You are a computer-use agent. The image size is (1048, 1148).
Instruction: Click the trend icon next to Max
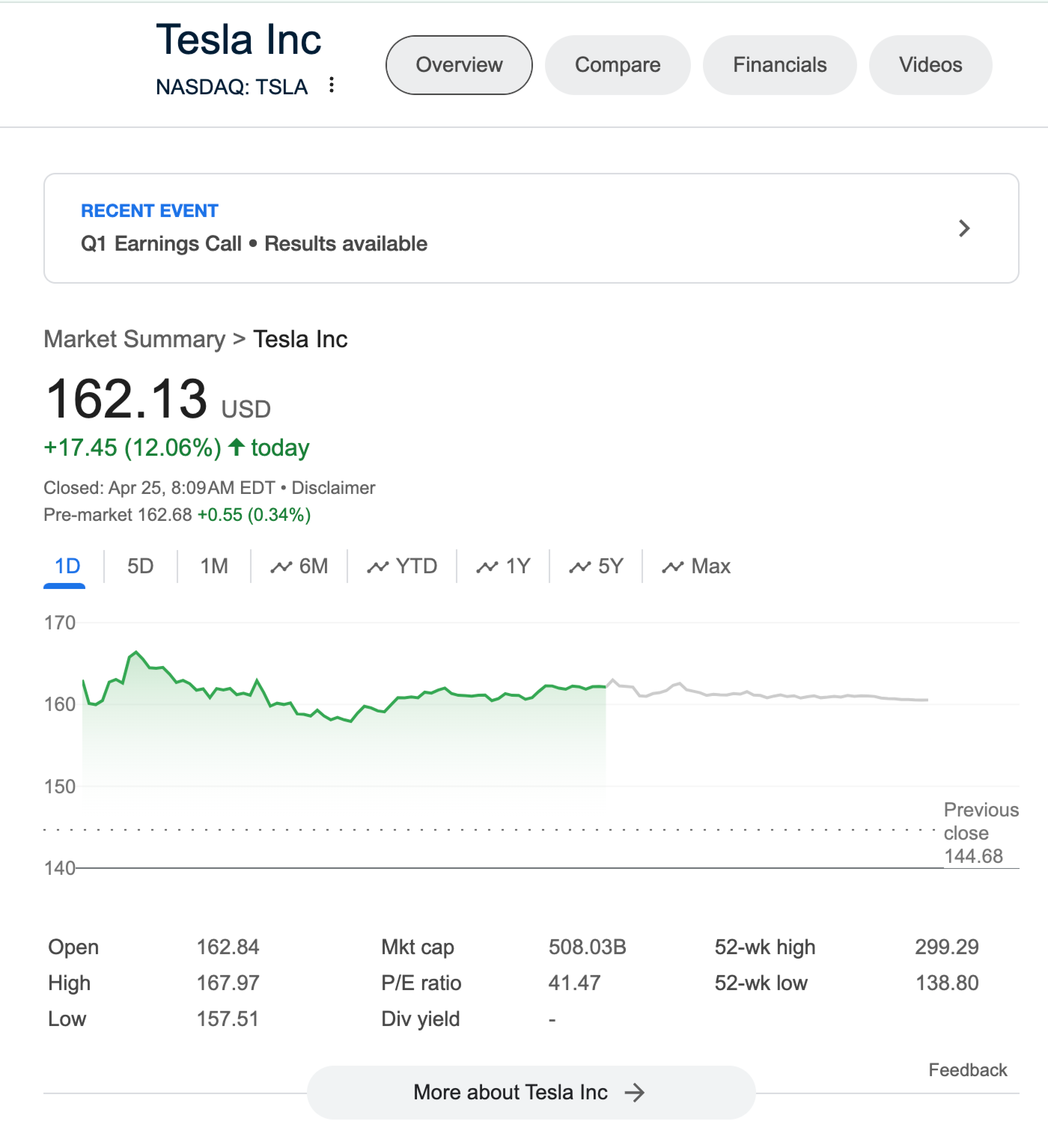point(673,567)
